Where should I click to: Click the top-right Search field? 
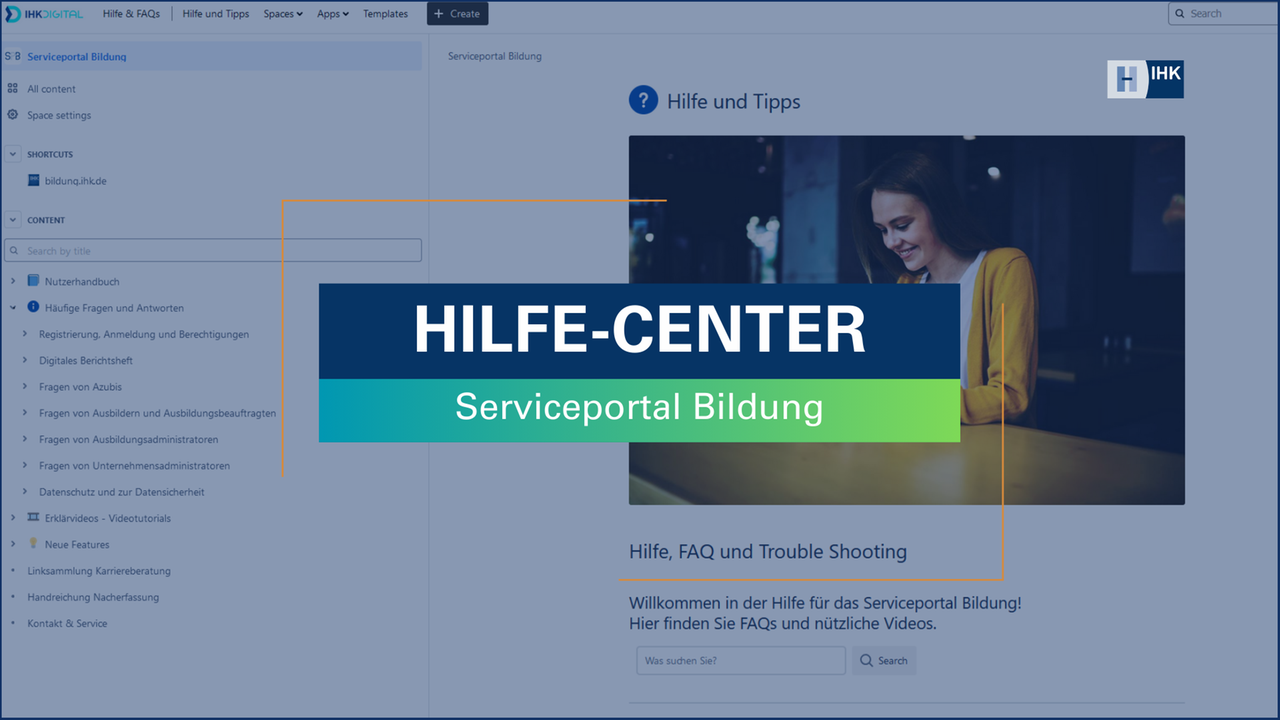click(1225, 14)
